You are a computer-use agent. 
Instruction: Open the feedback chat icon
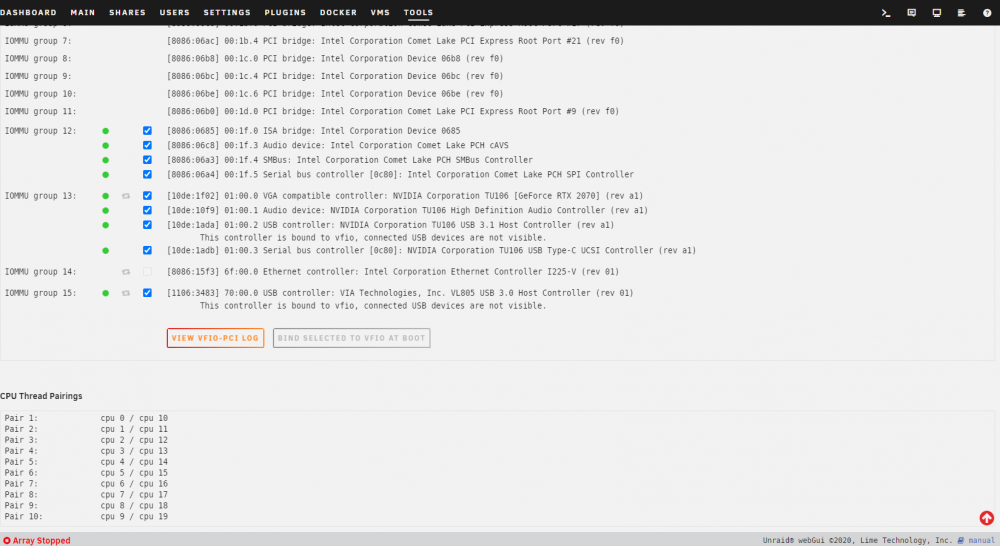coord(911,13)
